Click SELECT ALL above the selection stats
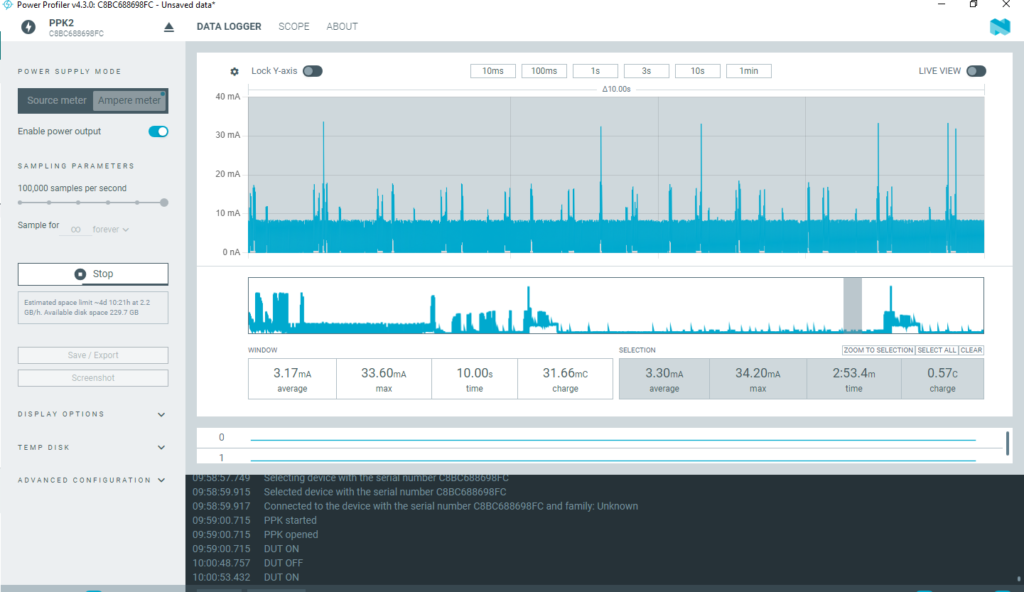This screenshot has width=1024, height=592. coord(935,349)
